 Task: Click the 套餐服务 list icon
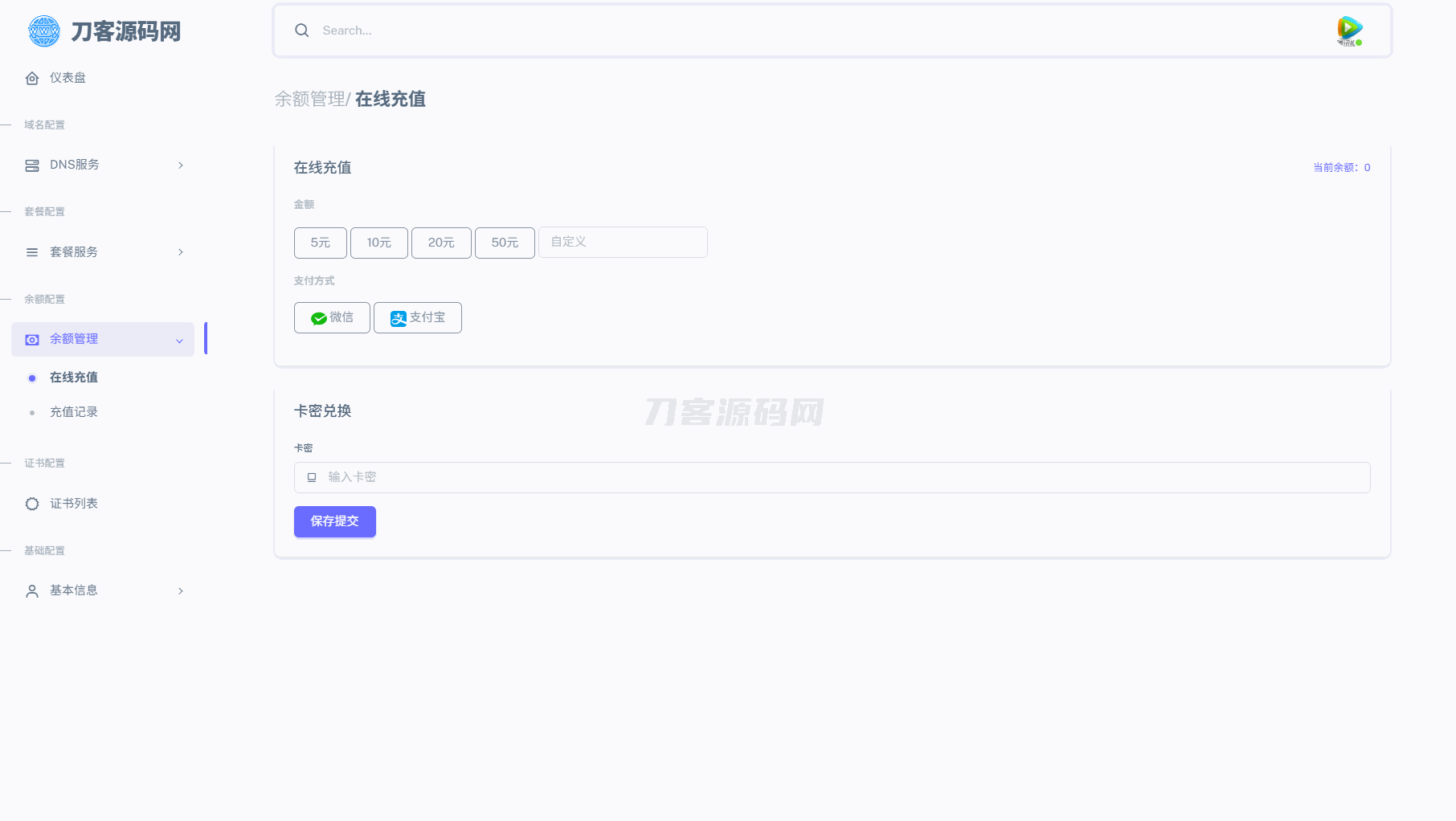point(32,252)
